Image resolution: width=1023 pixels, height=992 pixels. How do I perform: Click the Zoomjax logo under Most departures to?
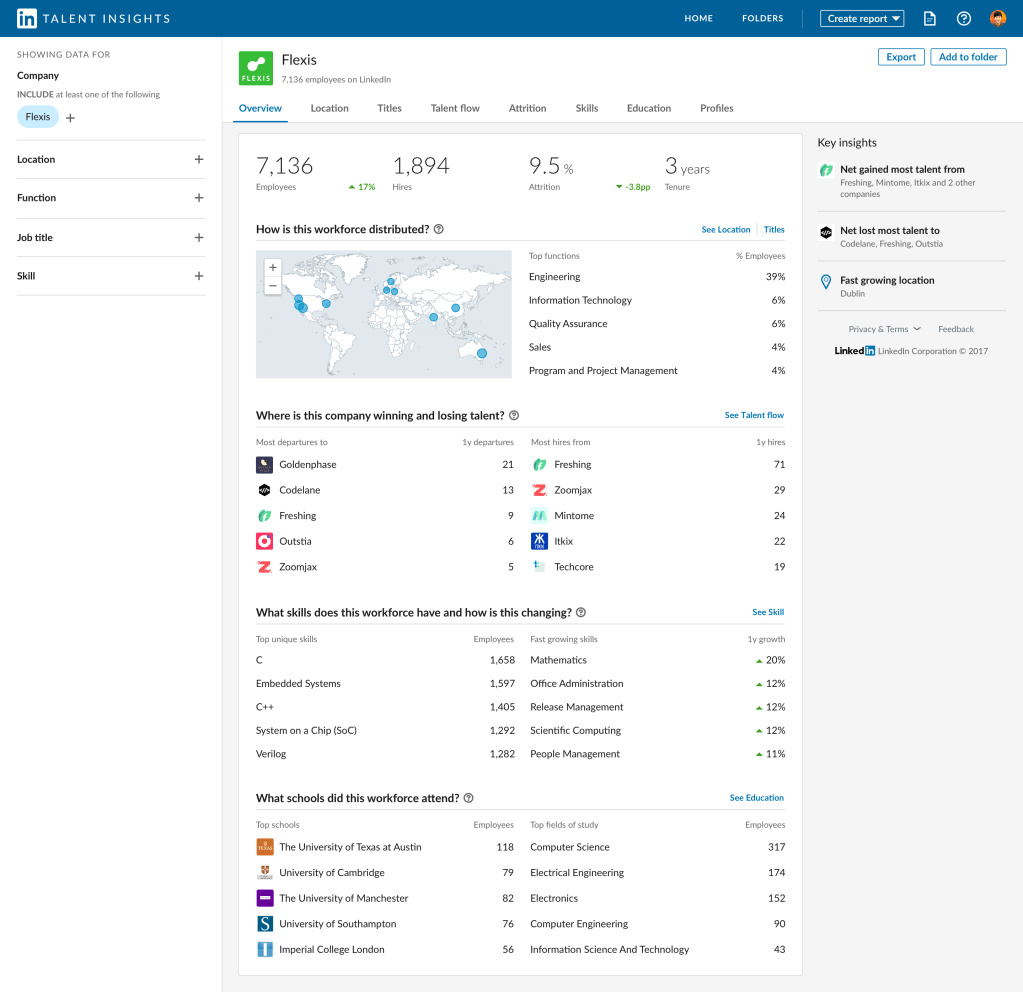tap(264, 566)
